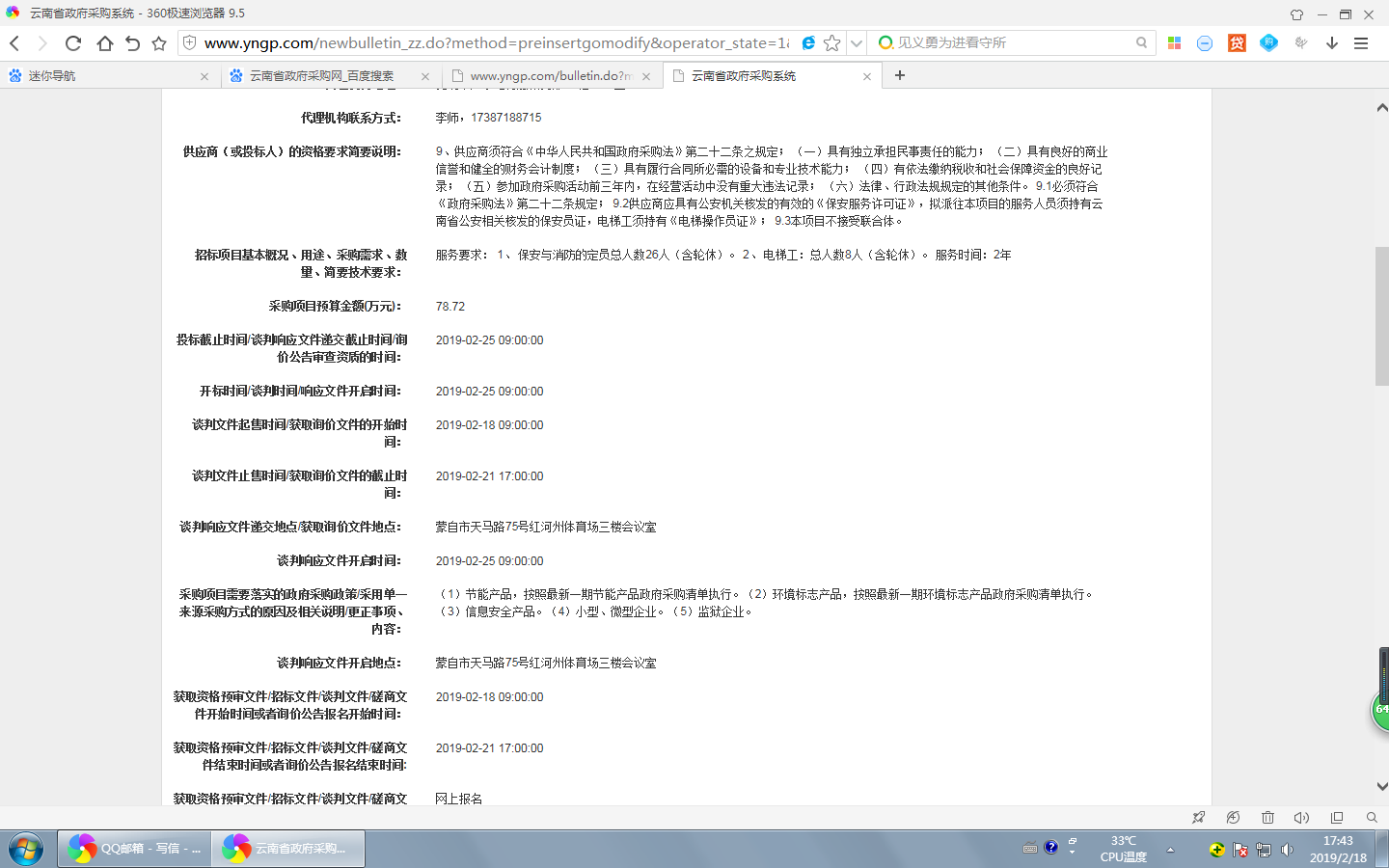Click the system volume icon in the tray
This screenshot has width=1389, height=868.
pyautogui.click(x=1287, y=850)
